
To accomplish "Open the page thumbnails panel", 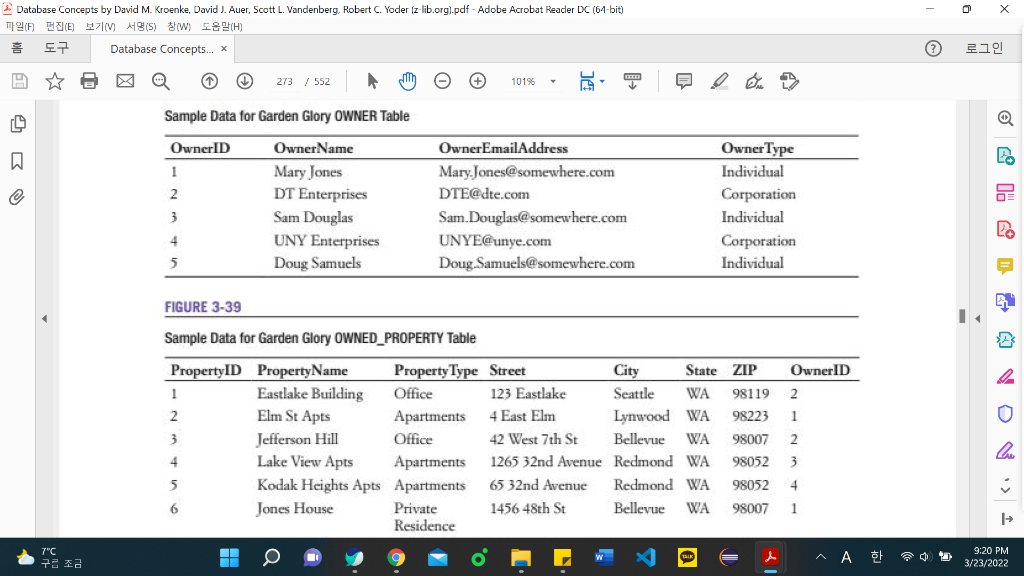I will coord(18,124).
